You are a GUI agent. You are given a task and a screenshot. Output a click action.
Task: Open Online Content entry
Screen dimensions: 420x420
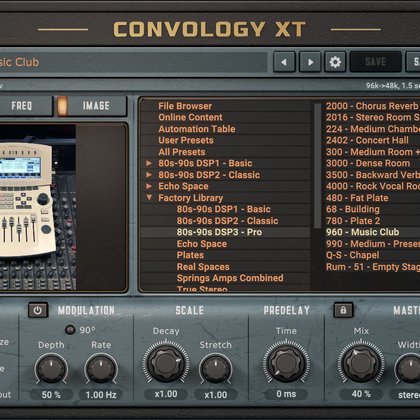pos(190,117)
